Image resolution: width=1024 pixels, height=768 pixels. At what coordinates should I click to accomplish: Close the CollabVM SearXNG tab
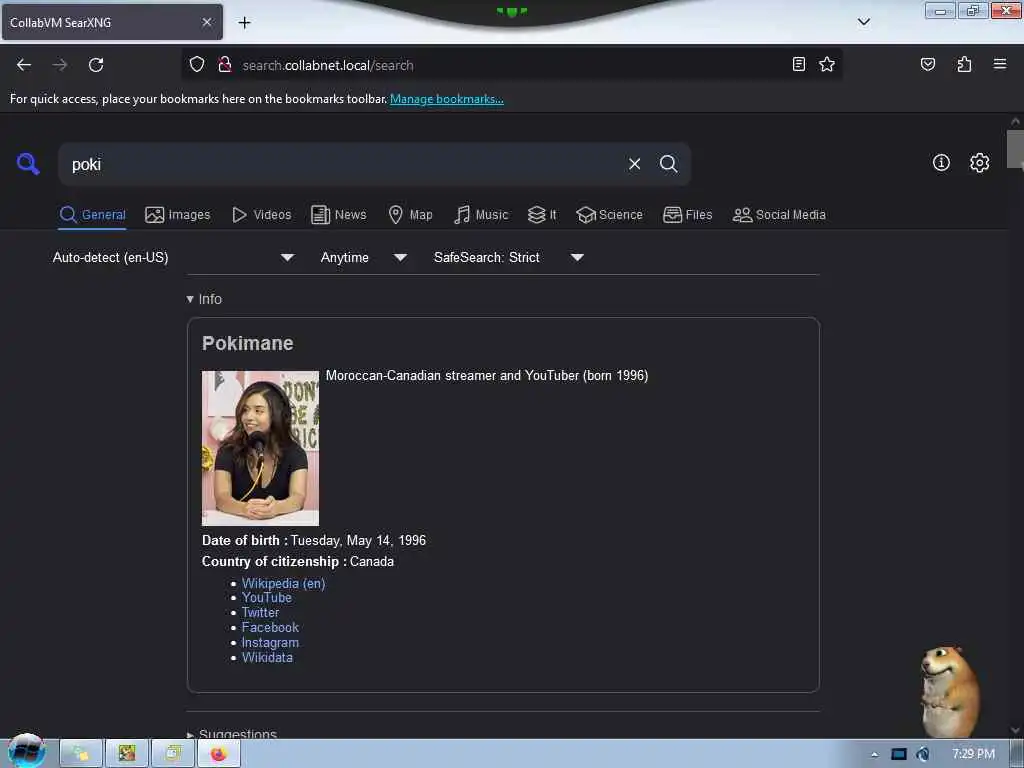pos(206,22)
